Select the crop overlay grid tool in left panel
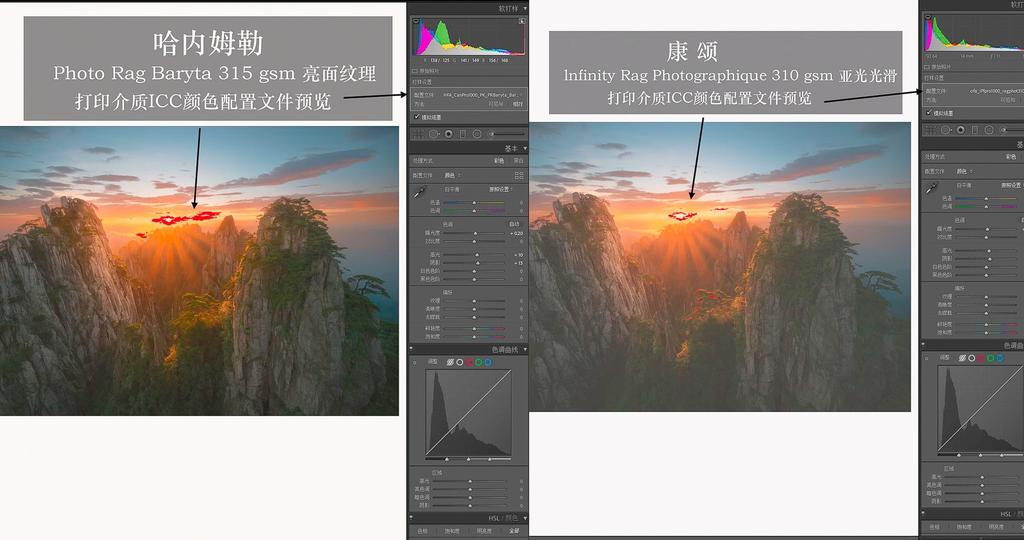Image resolution: width=1024 pixels, height=540 pixels. pyautogui.click(x=417, y=134)
